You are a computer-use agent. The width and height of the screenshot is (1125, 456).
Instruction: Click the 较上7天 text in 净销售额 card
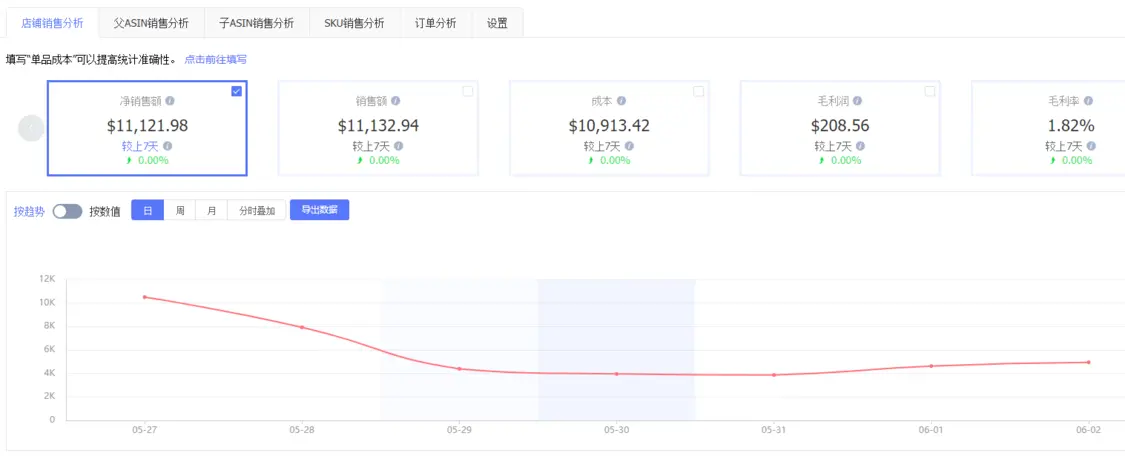[140, 146]
